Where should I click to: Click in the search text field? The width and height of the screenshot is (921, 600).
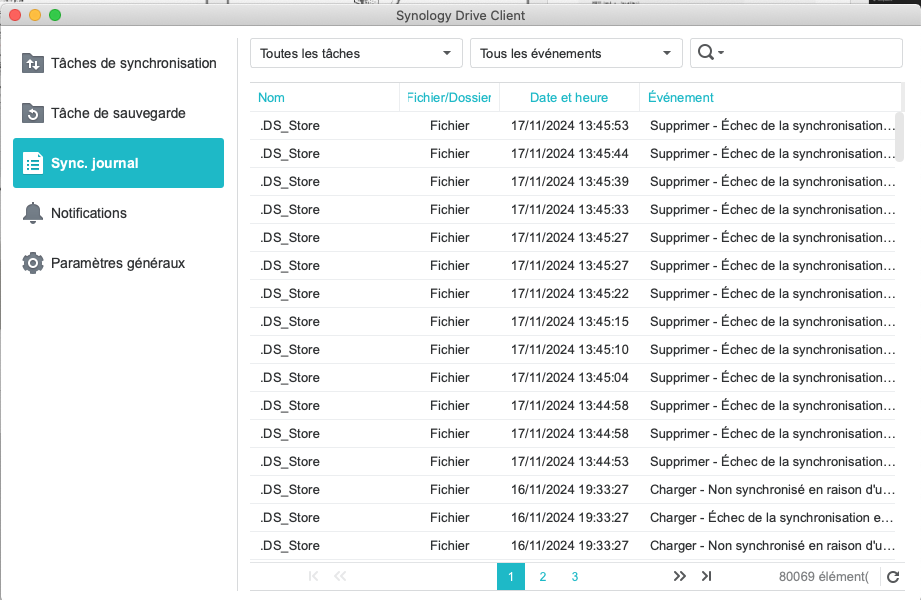coord(810,53)
